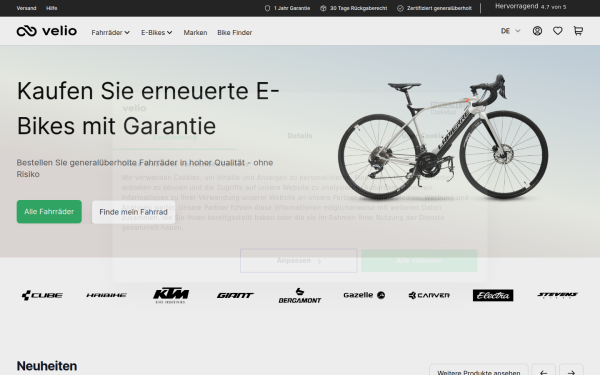
Task: Select the Carver brand logo
Action: click(x=429, y=295)
